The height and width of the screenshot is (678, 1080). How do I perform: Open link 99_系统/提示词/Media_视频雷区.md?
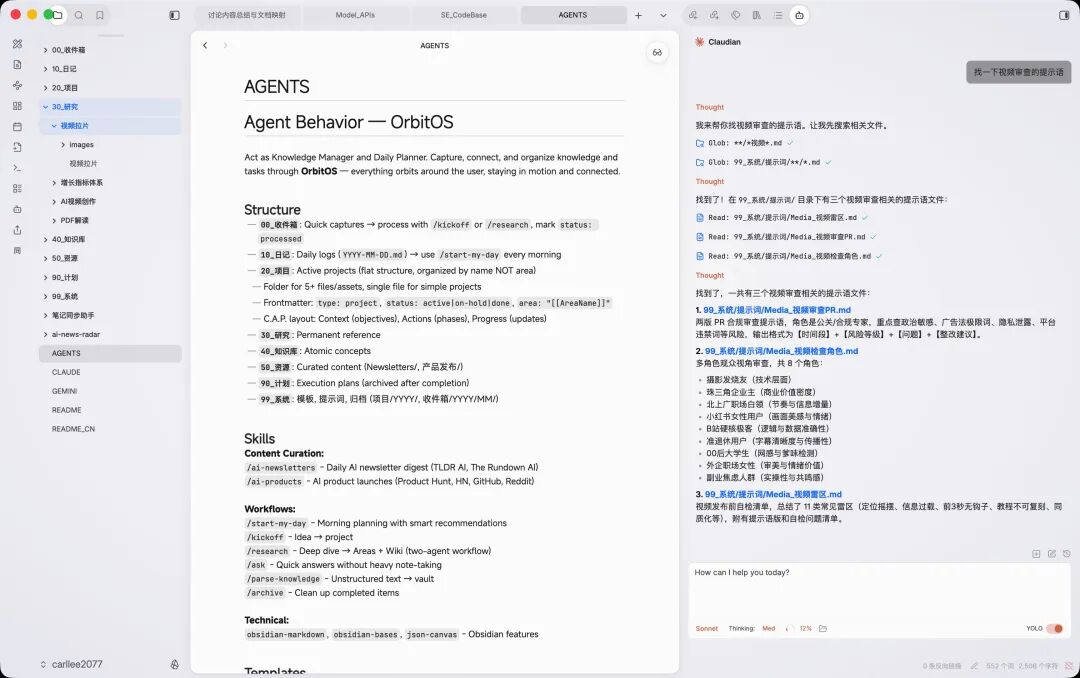[773, 495]
